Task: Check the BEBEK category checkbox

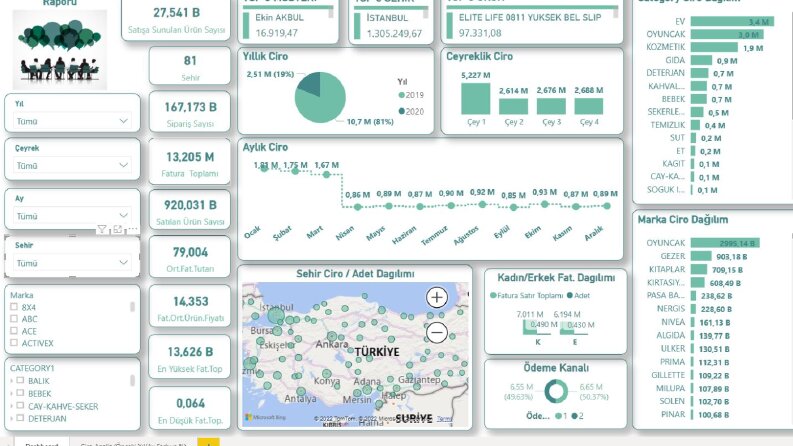Action: [x=20, y=393]
